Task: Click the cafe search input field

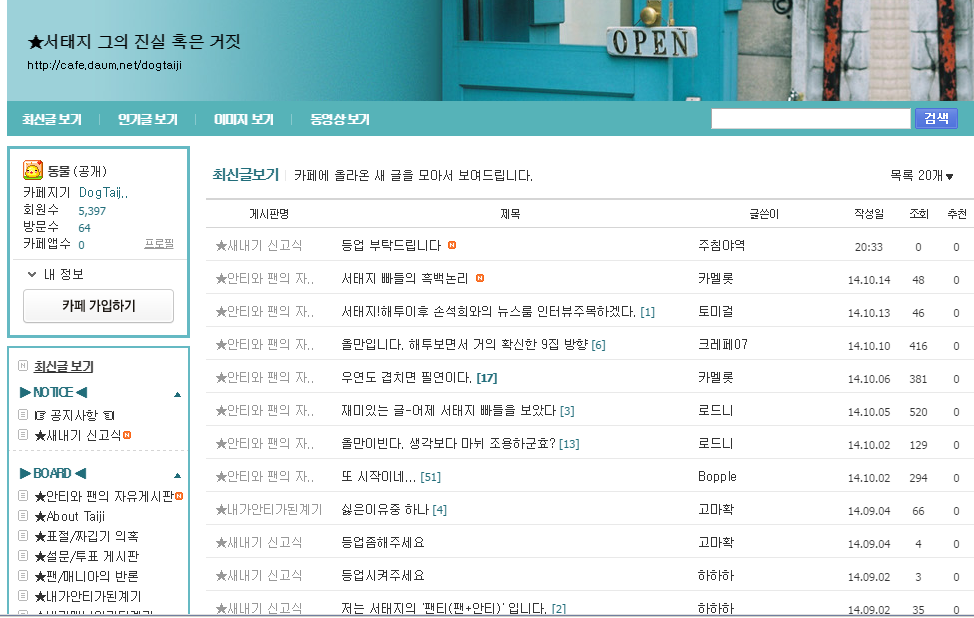Action: click(811, 119)
